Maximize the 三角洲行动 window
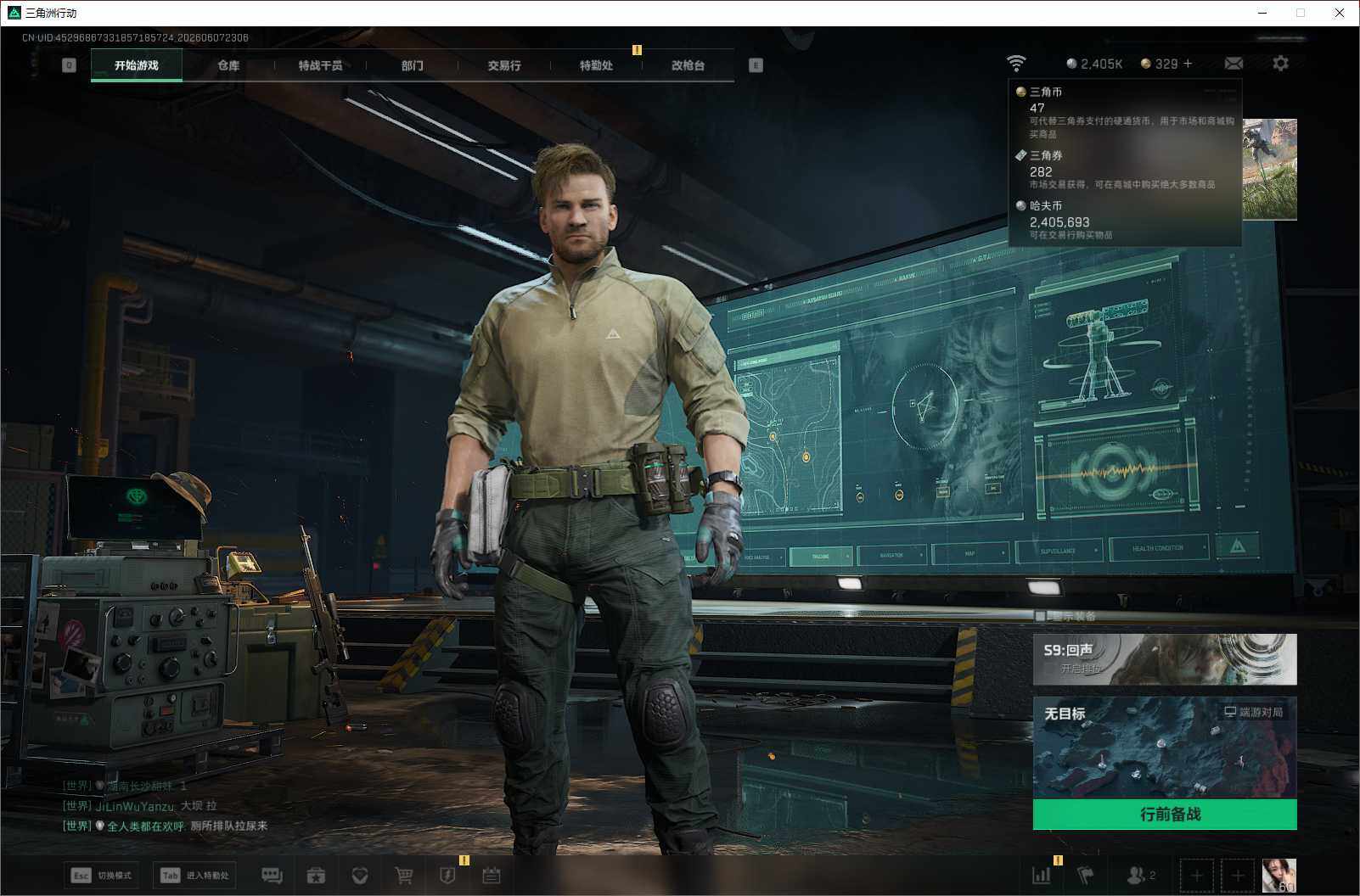This screenshot has width=1360, height=896. (1301, 13)
